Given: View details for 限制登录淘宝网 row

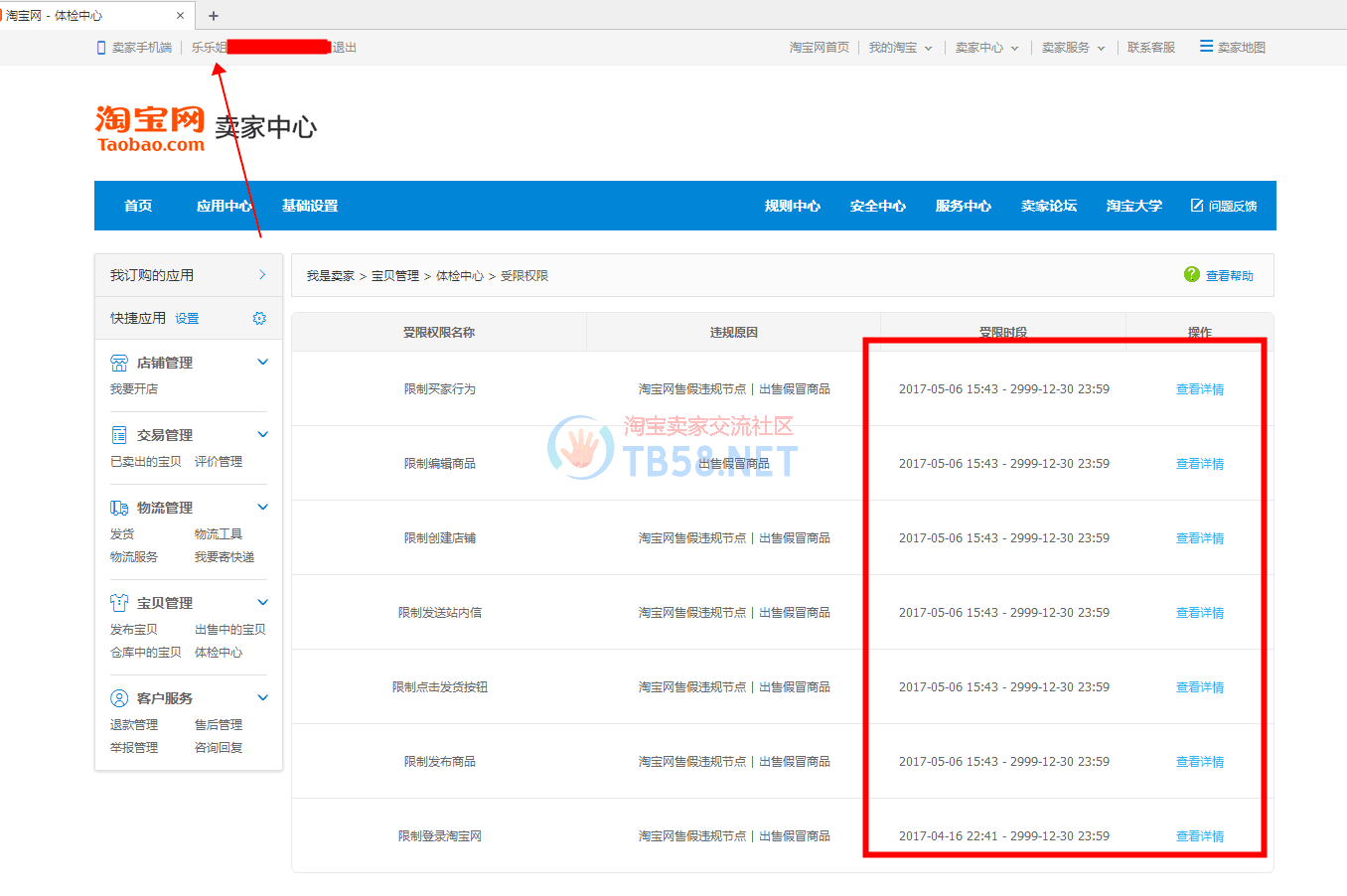Looking at the screenshot, I should [1200, 836].
